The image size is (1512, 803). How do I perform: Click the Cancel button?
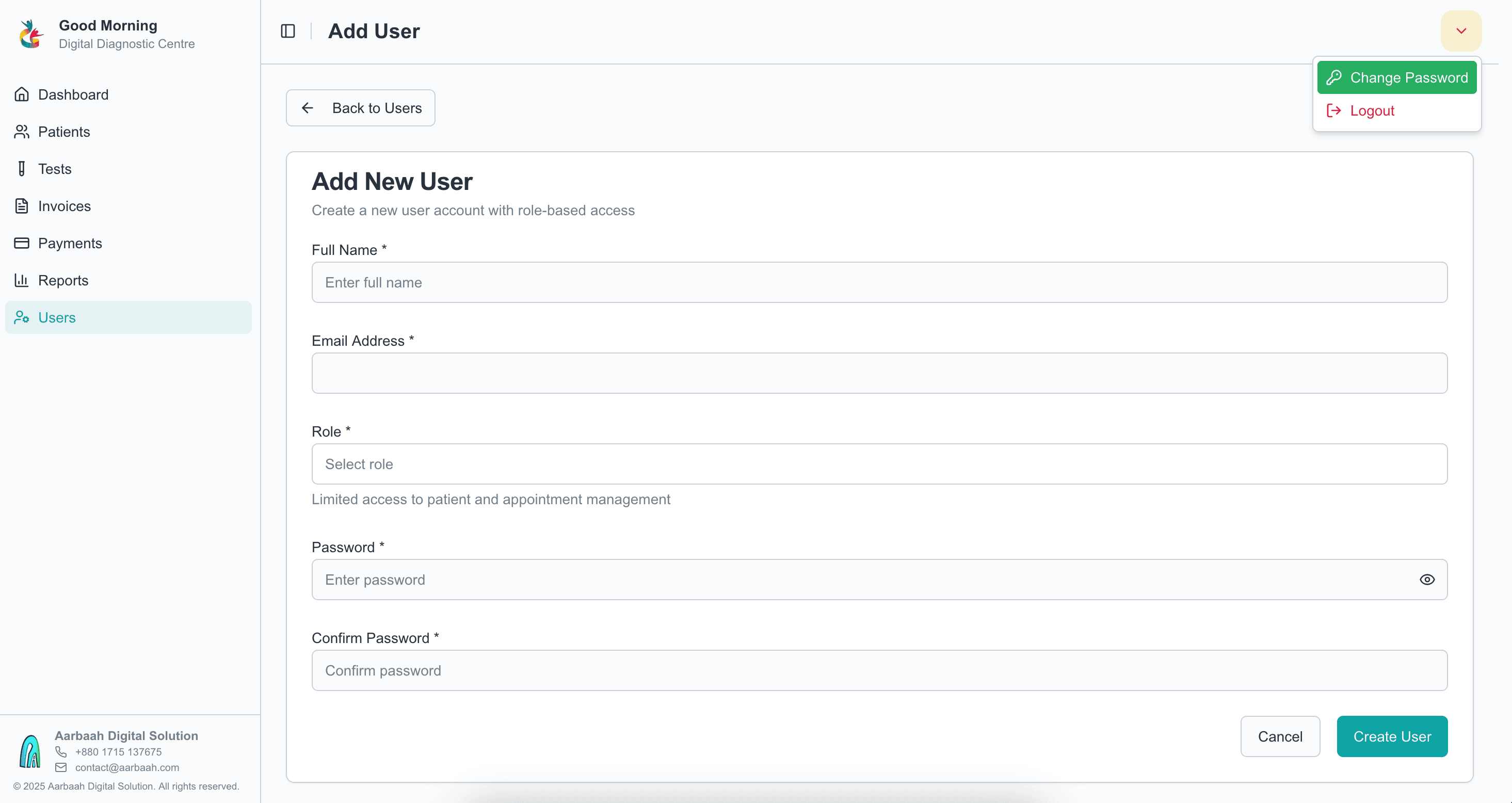pos(1280,736)
